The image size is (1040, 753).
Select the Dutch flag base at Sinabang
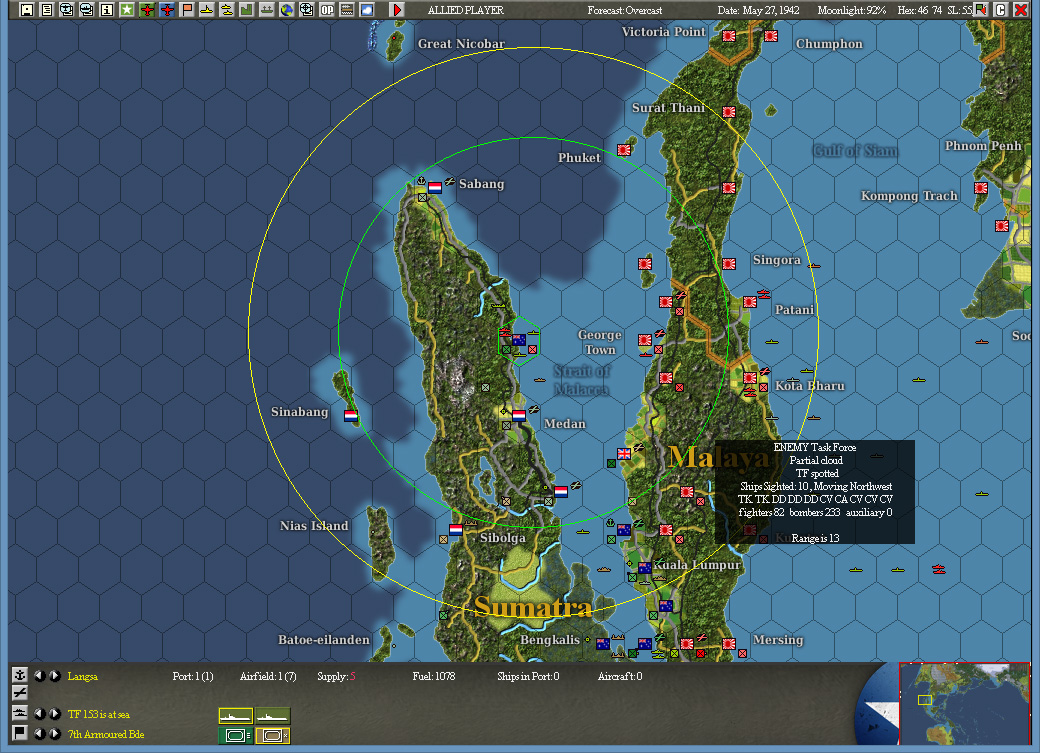click(351, 415)
